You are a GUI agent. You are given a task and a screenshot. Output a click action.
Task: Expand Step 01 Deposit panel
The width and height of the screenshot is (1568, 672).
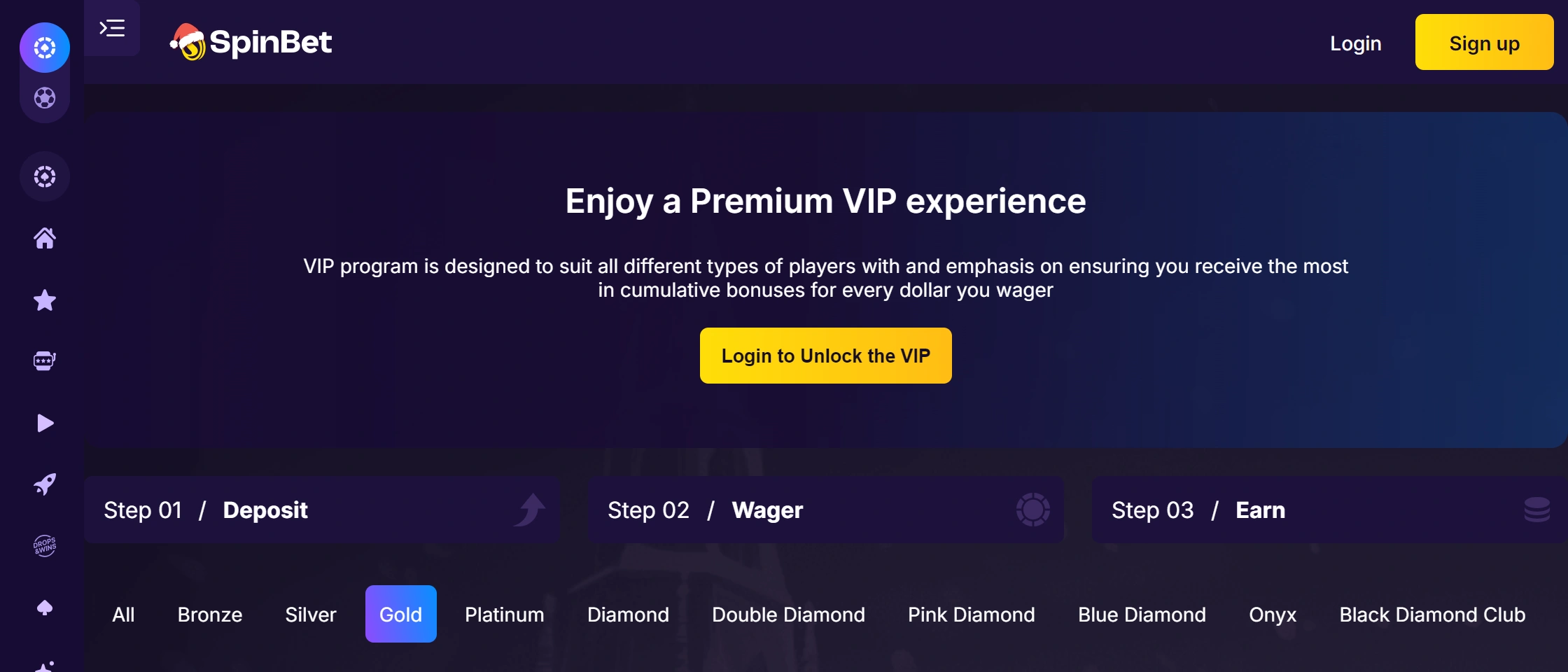[321, 510]
